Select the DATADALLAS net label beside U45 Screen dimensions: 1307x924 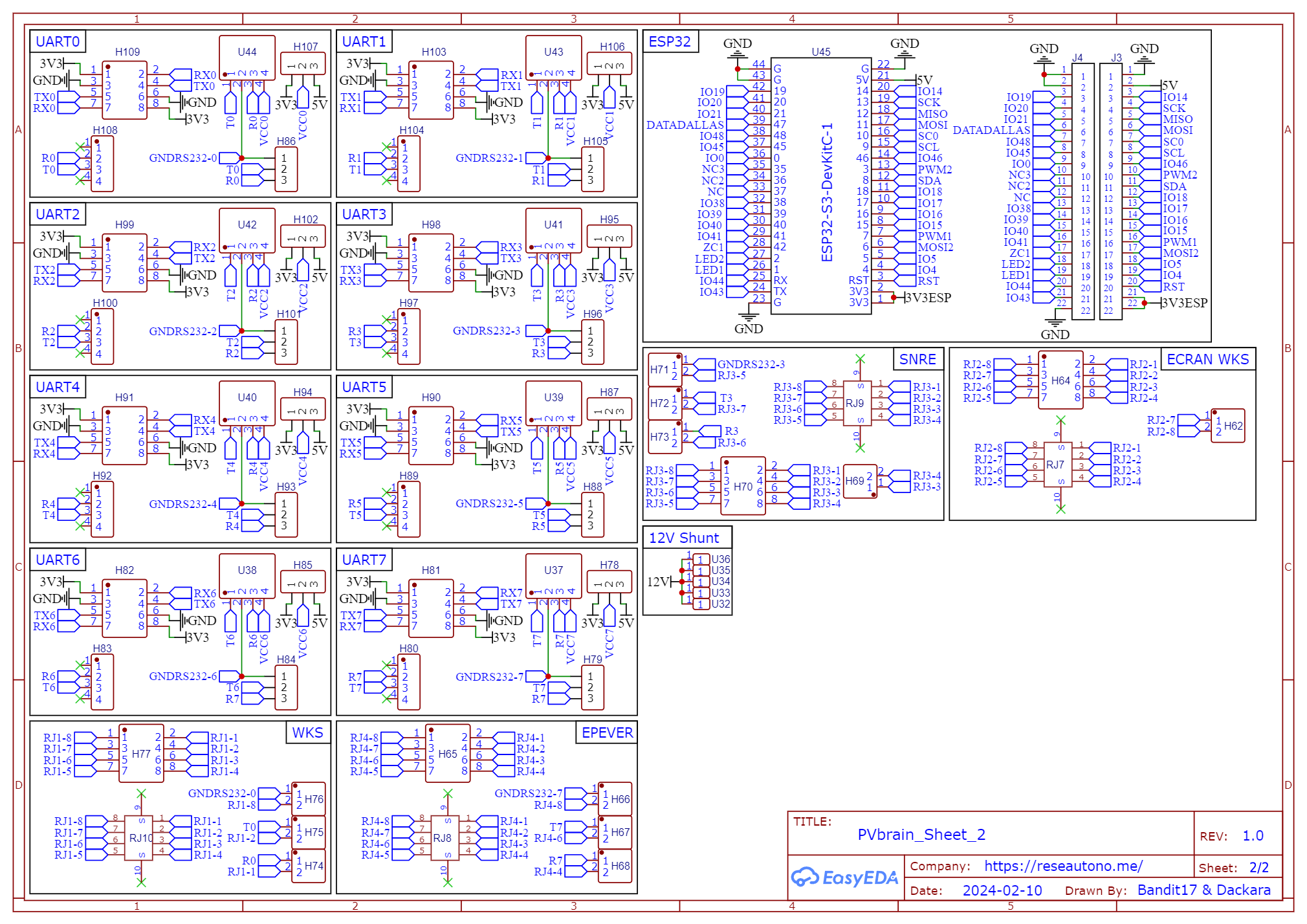[x=685, y=125]
